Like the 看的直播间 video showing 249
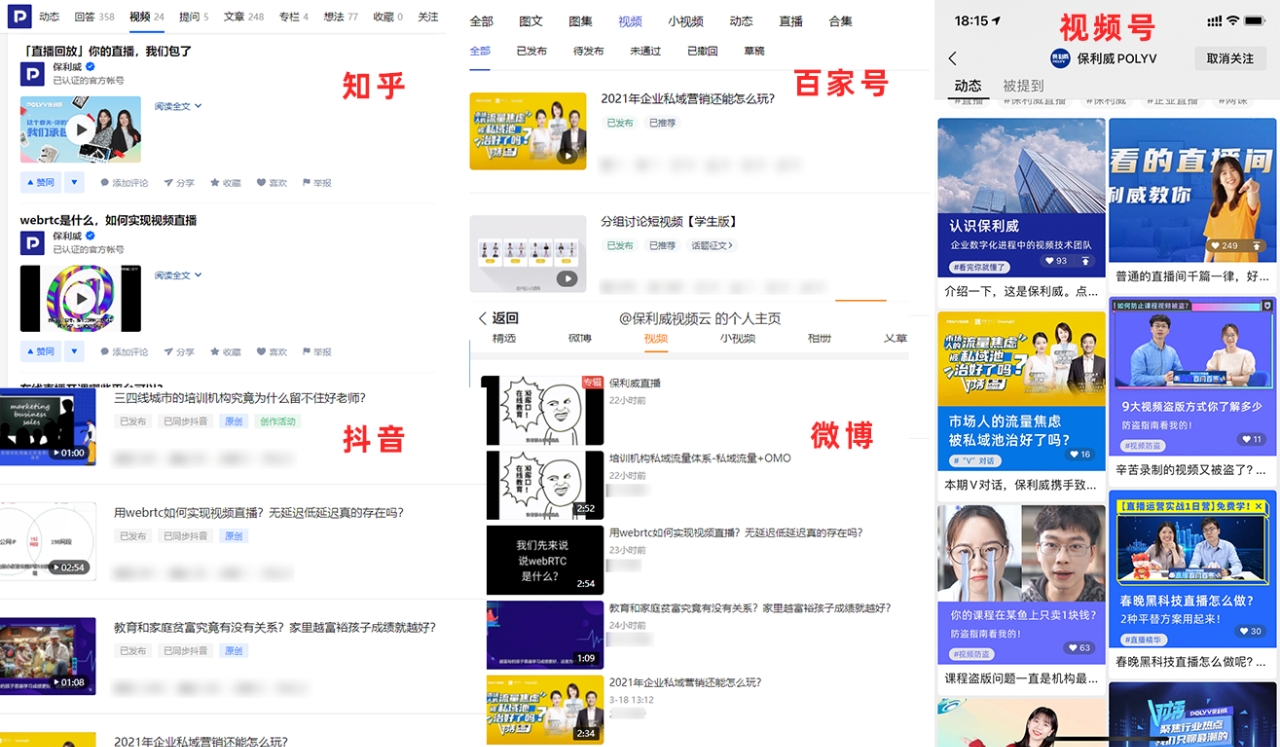The width and height of the screenshot is (1280, 747). pos(1222,245)
